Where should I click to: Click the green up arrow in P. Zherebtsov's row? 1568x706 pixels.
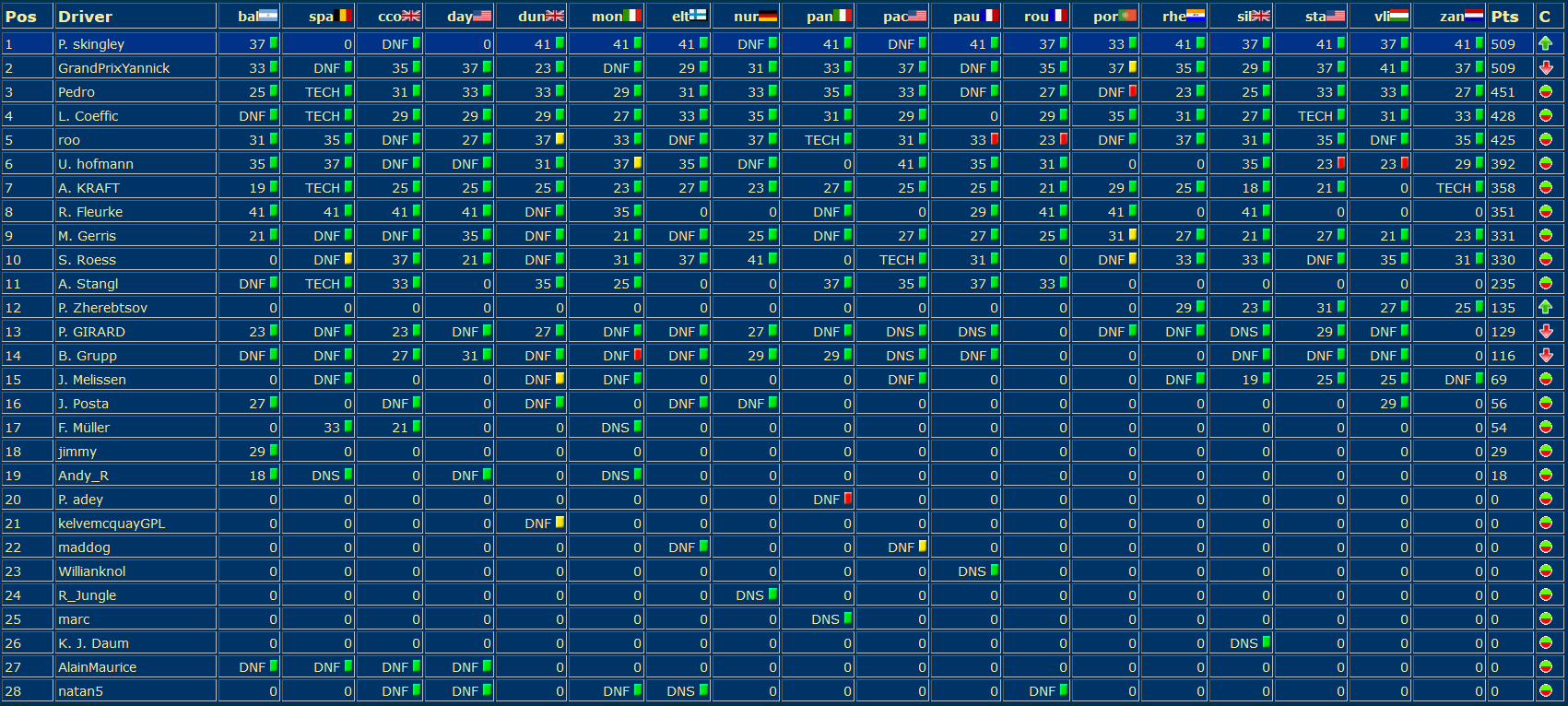pyautogui.click(x=1546, y=307)
